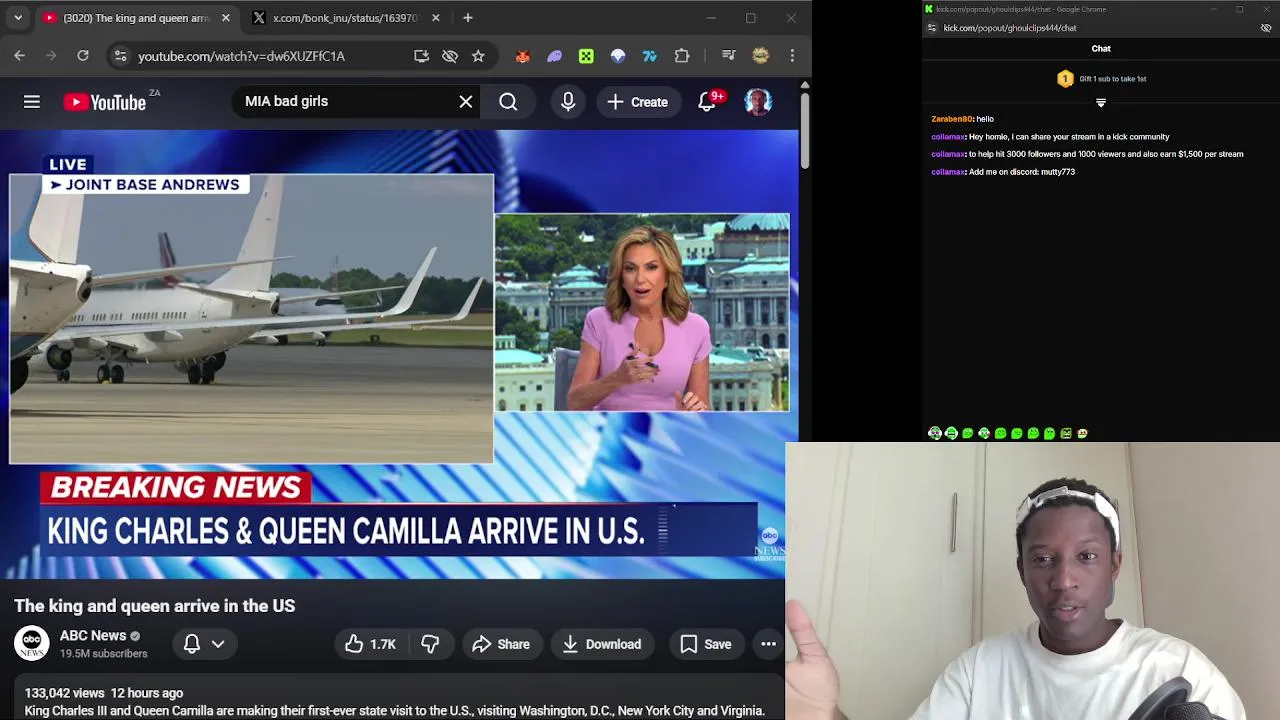The width and height of the screenshot is (1280, 720).
Task: Open the Extensions puzzle menu
Action: click(x=682, y=56)
